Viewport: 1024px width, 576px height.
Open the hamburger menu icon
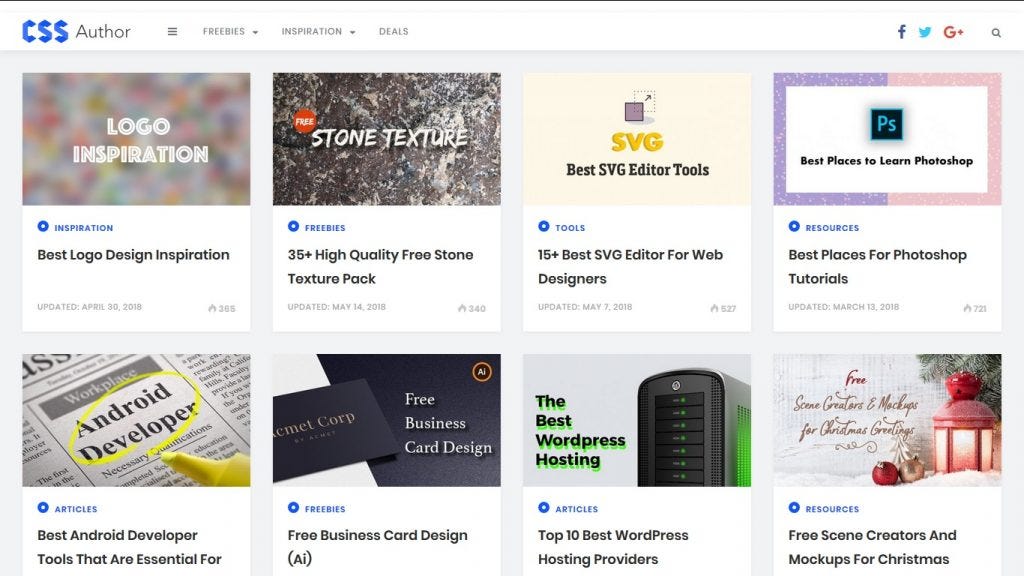(172, 31)
